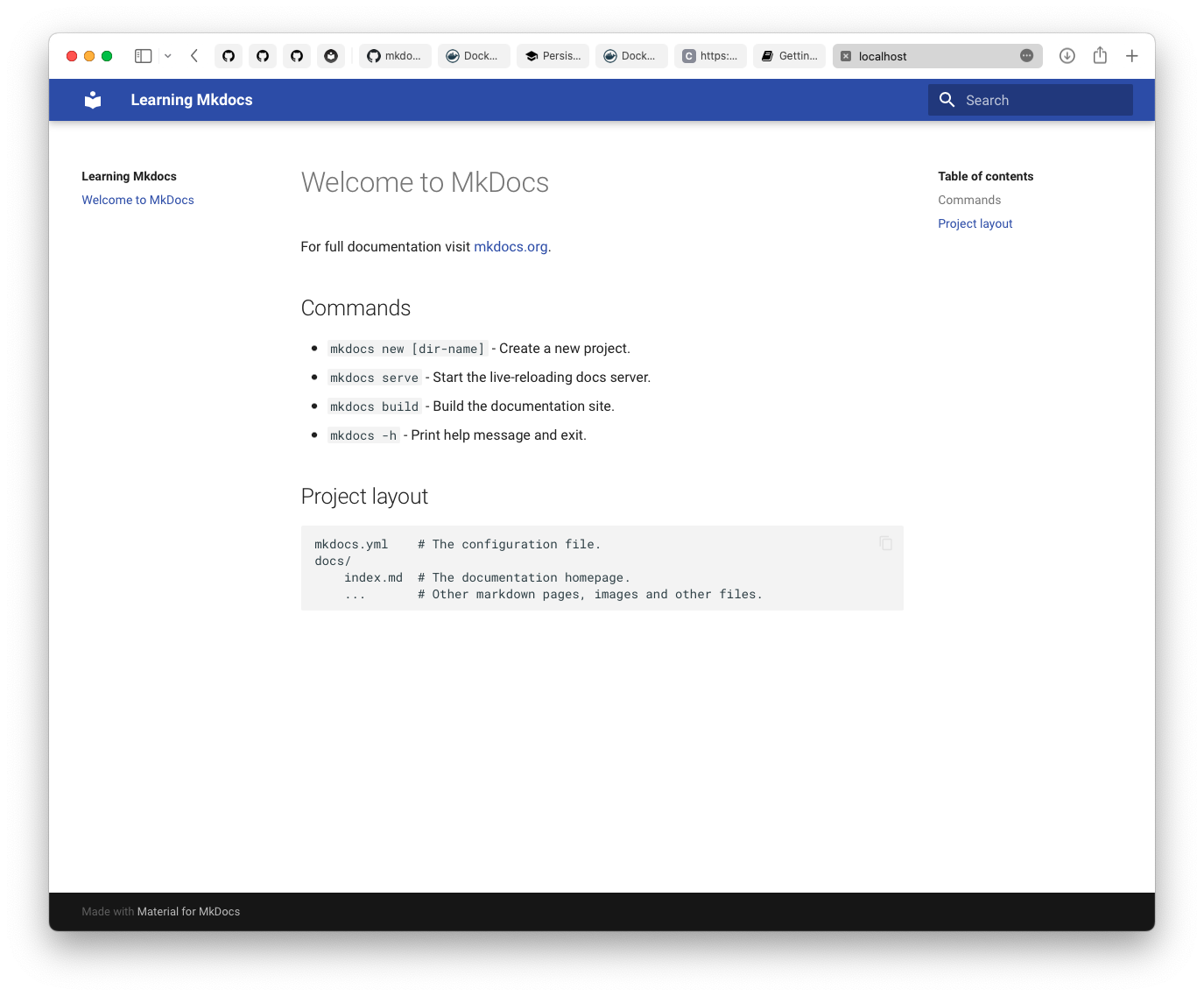Click the search magnifier icon

[x=947, y=100]
